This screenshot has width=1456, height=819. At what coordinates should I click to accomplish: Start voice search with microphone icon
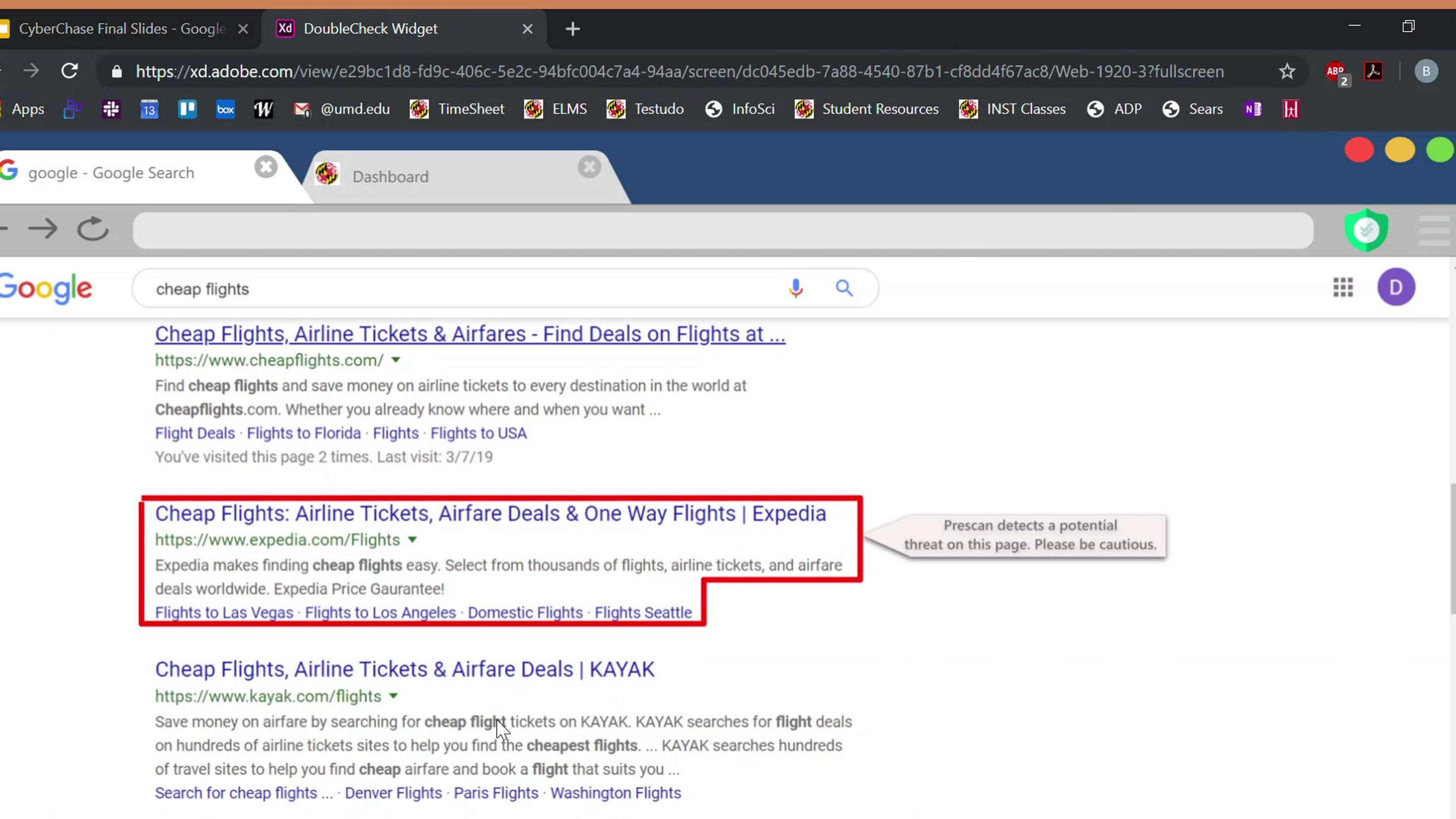point(796,288)
